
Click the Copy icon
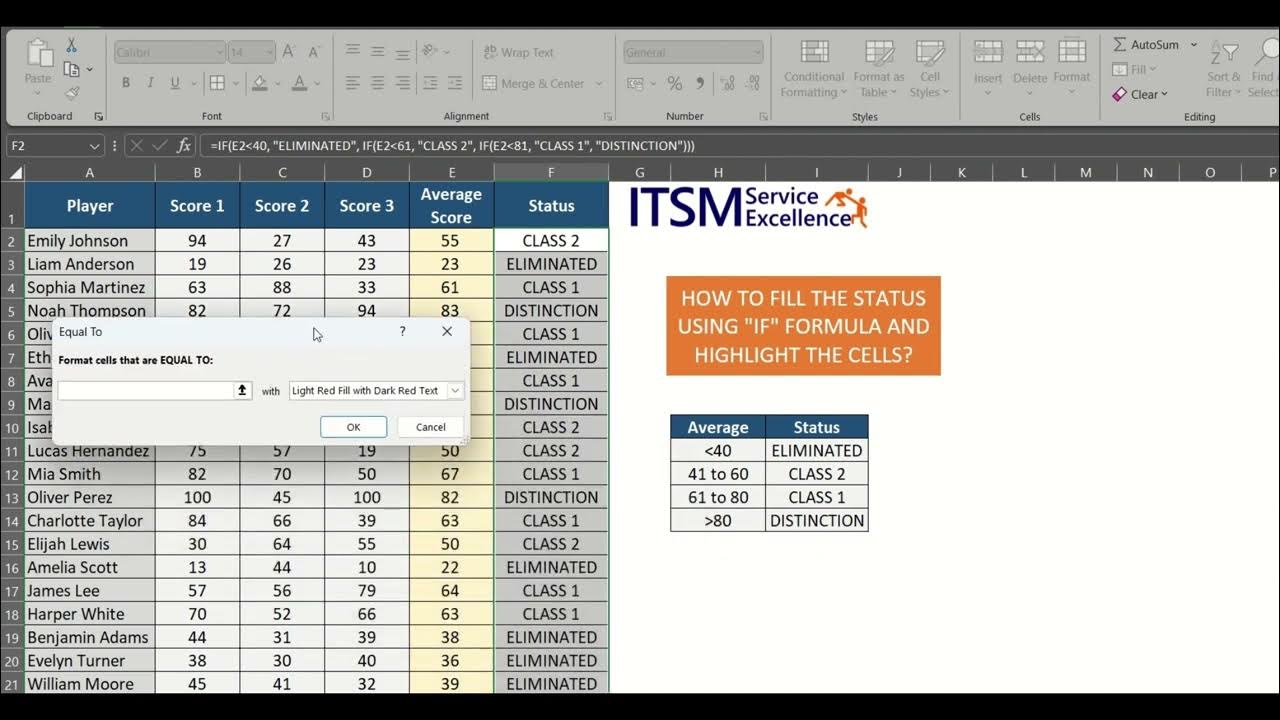[x=71, y=69]
